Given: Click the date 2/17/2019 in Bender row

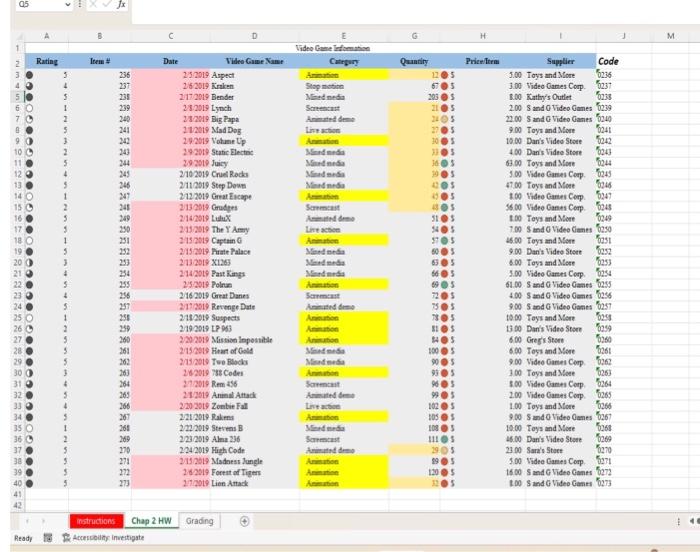Looking at the screenshot, I should pyautogui.click(x=171, y=97).
